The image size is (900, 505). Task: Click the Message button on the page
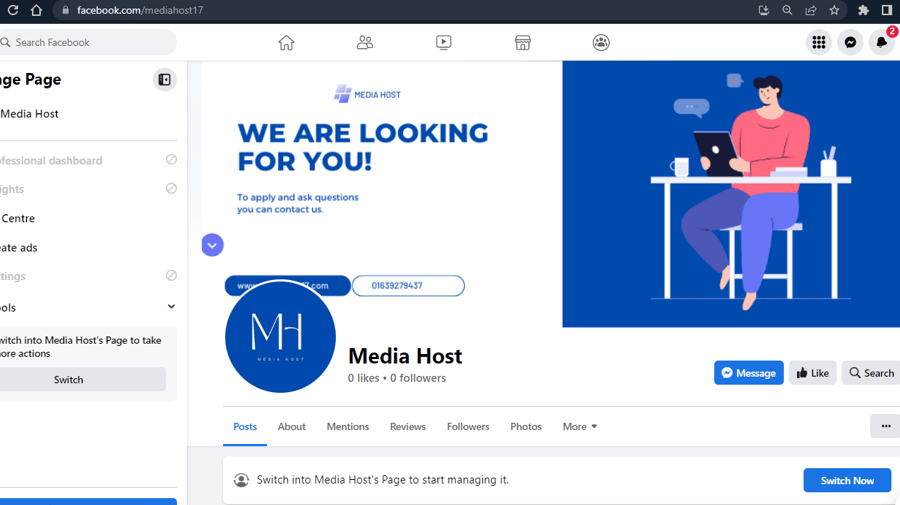click(748, 373)
